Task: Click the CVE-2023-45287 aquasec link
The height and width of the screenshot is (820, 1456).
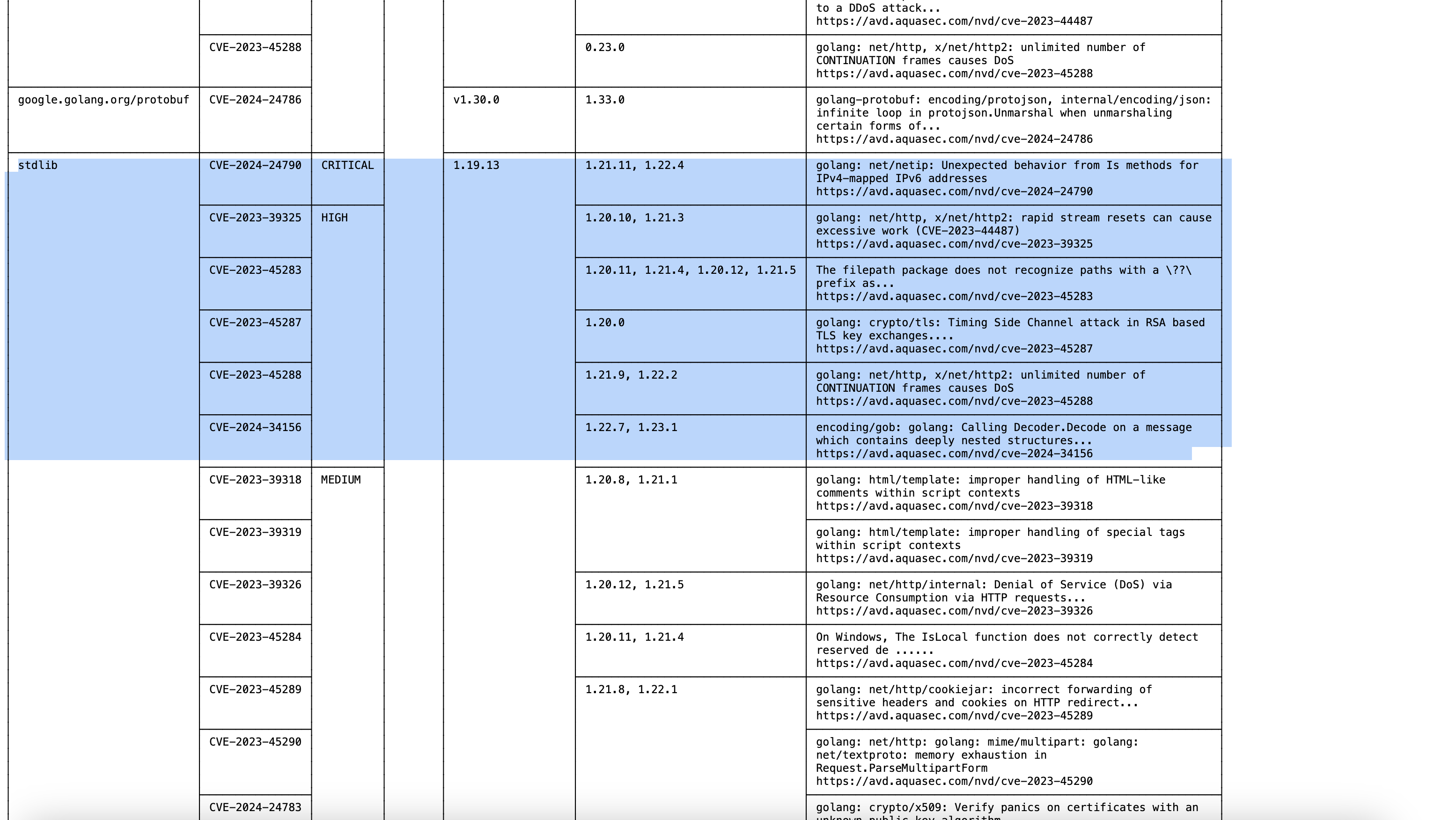Action: click(954, 349)
